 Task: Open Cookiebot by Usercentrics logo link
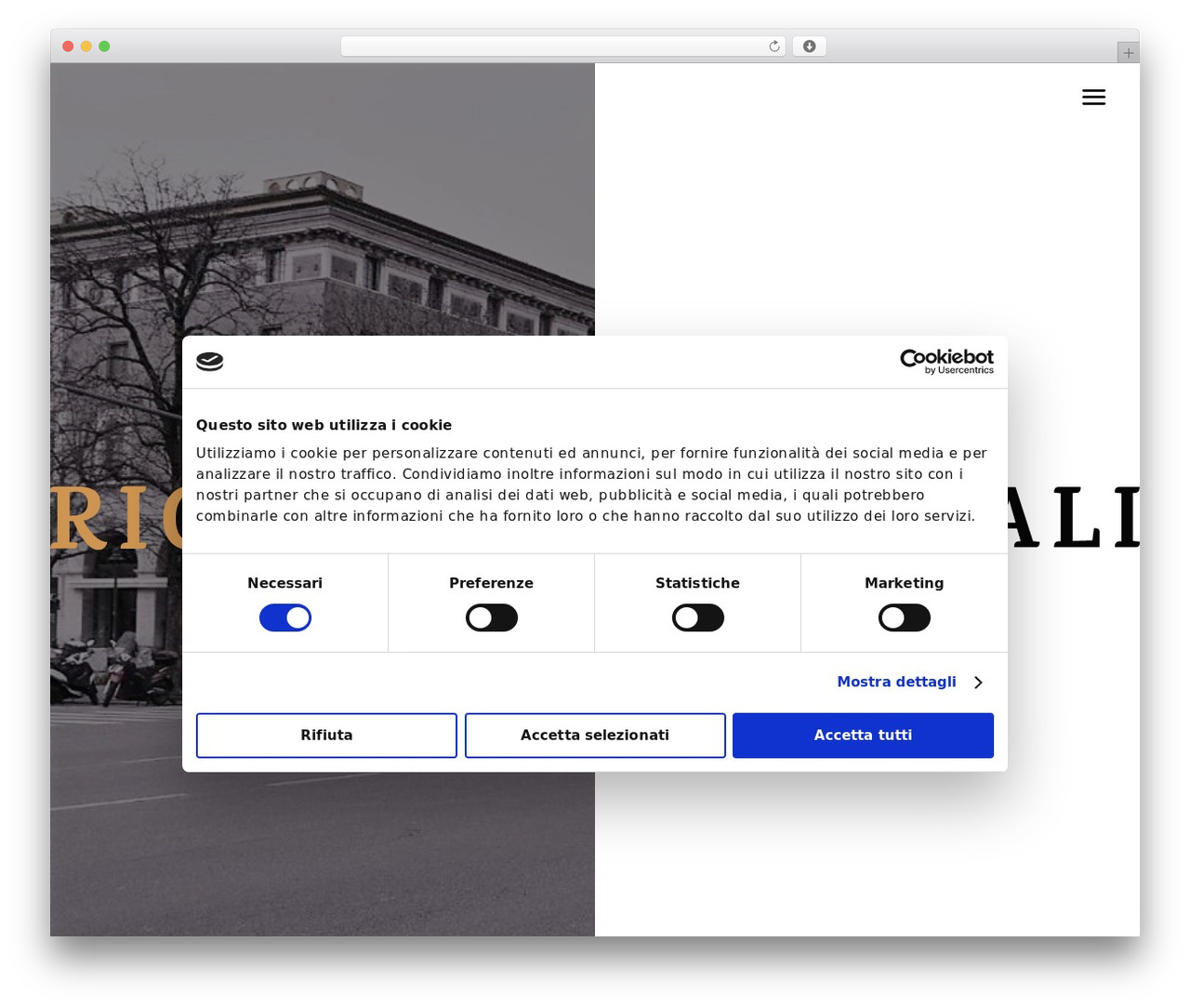pyautogui.click(x=946, y=362)
